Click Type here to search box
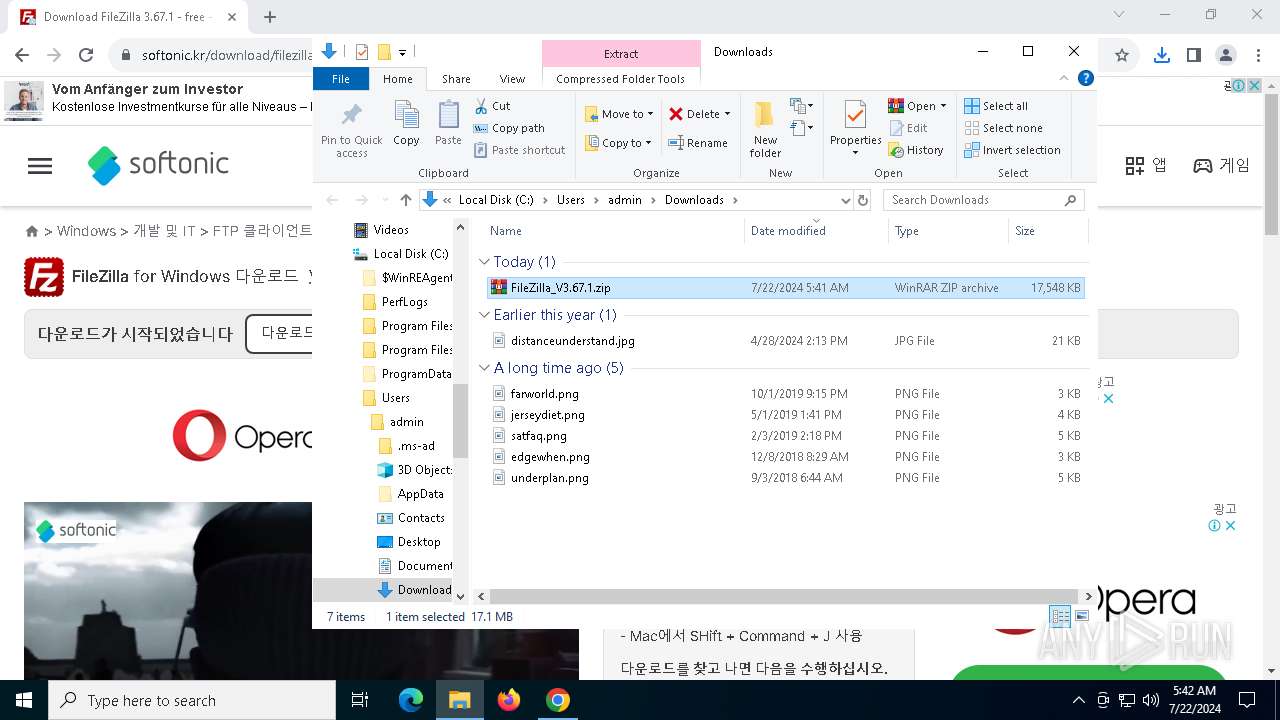The height and width of the screenshot is (720, 1280). 192,700
